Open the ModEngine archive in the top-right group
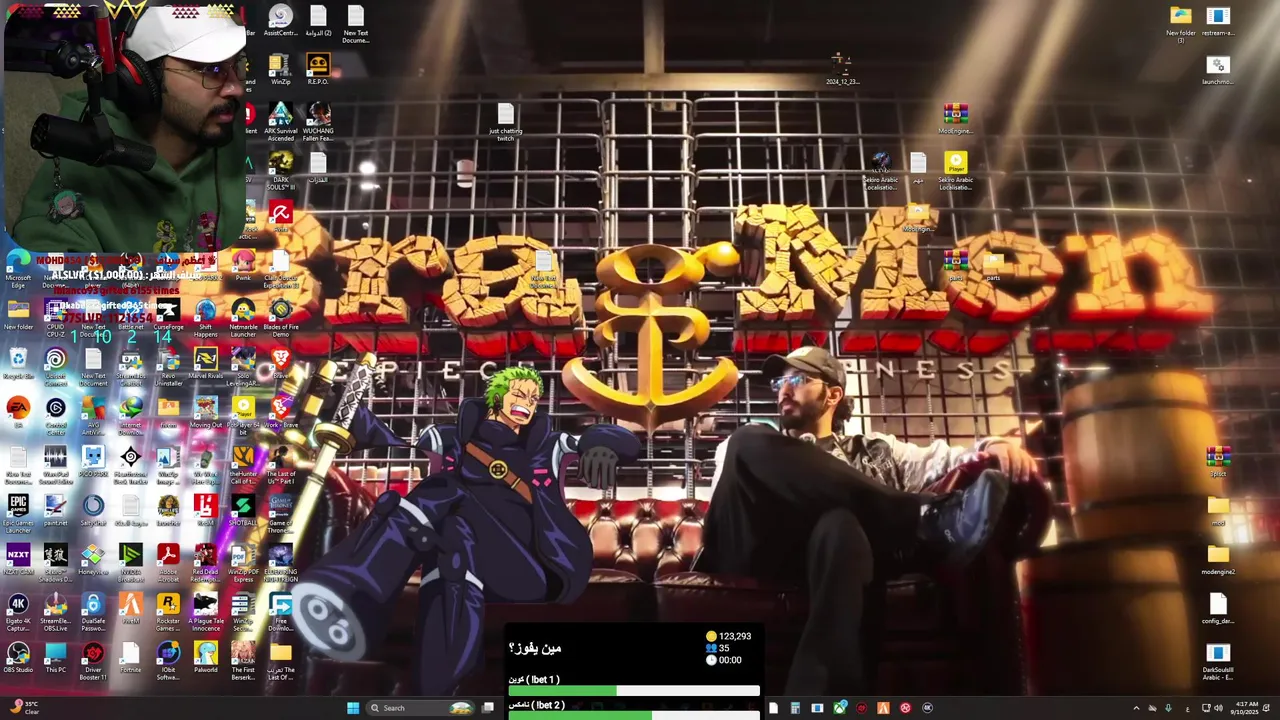This screenshot has width=1280, height=720. (x=955, y=118)
